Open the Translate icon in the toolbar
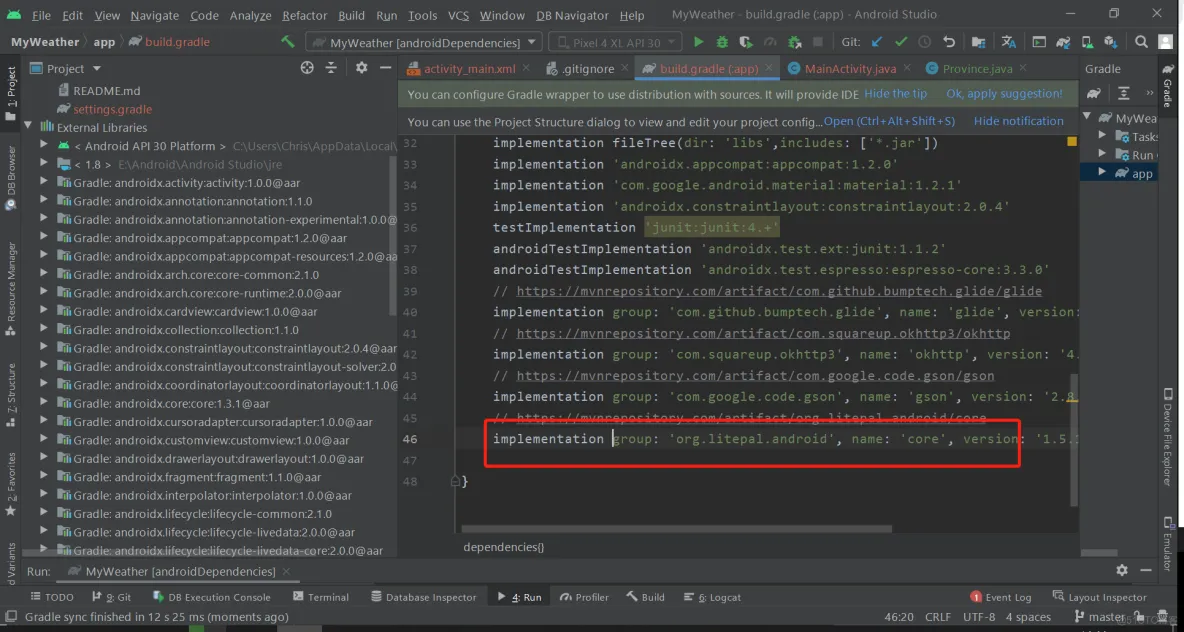The height and width of the screenshot is (632, 1184). 1009,42
